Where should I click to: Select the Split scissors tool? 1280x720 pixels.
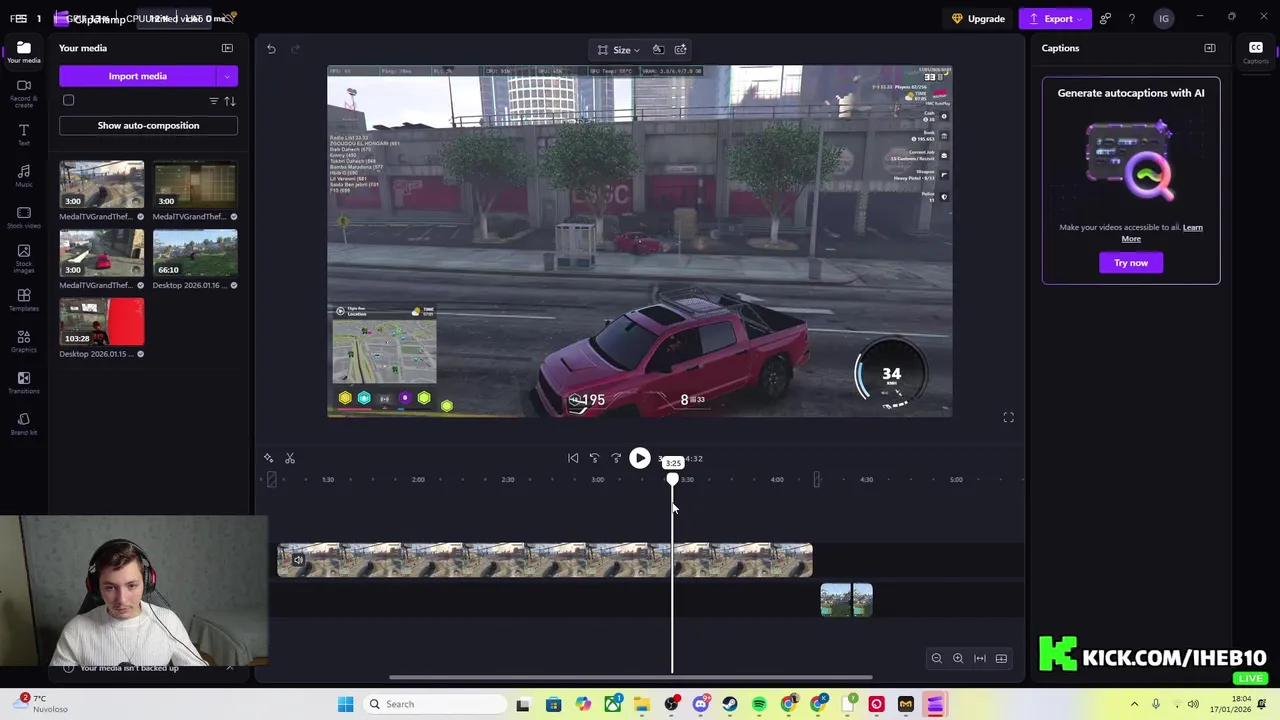tap(290, 458)
